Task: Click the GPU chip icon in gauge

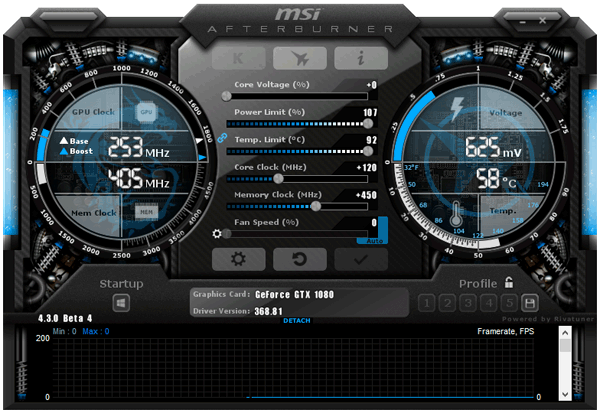Action: 146,112
